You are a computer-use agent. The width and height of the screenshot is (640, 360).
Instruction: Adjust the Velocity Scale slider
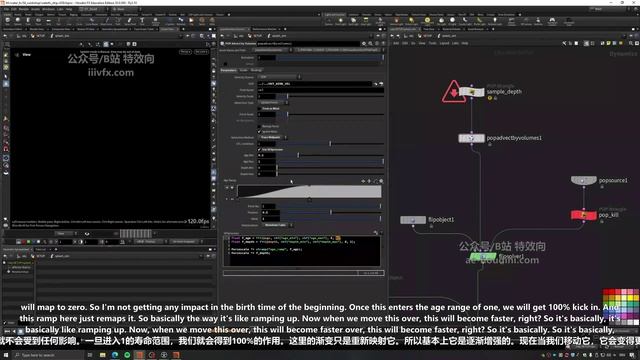331,96
